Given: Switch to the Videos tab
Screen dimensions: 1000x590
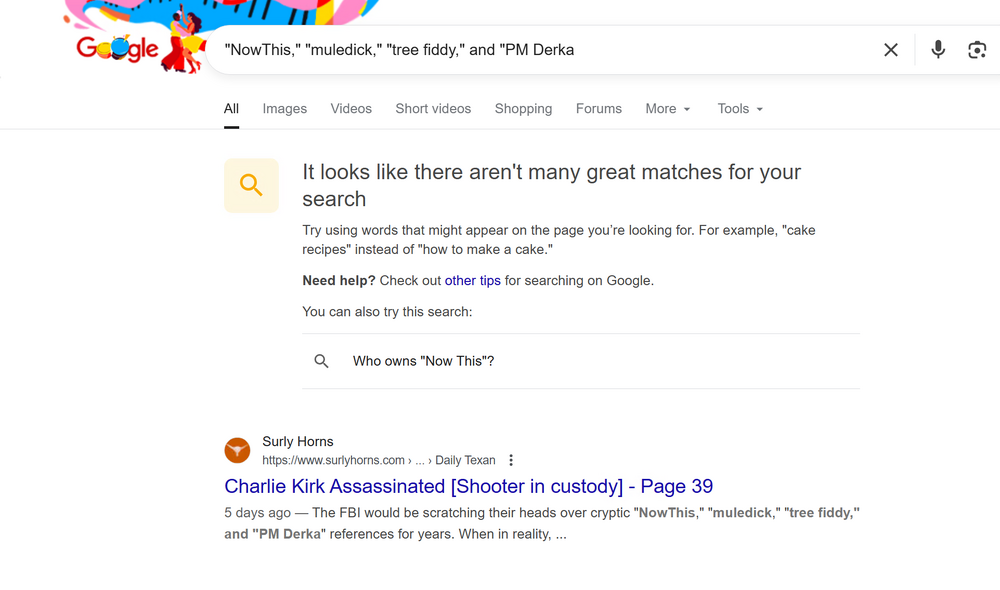Looking at the screenshot, I should pyautogui.click(x=351, y=109).
